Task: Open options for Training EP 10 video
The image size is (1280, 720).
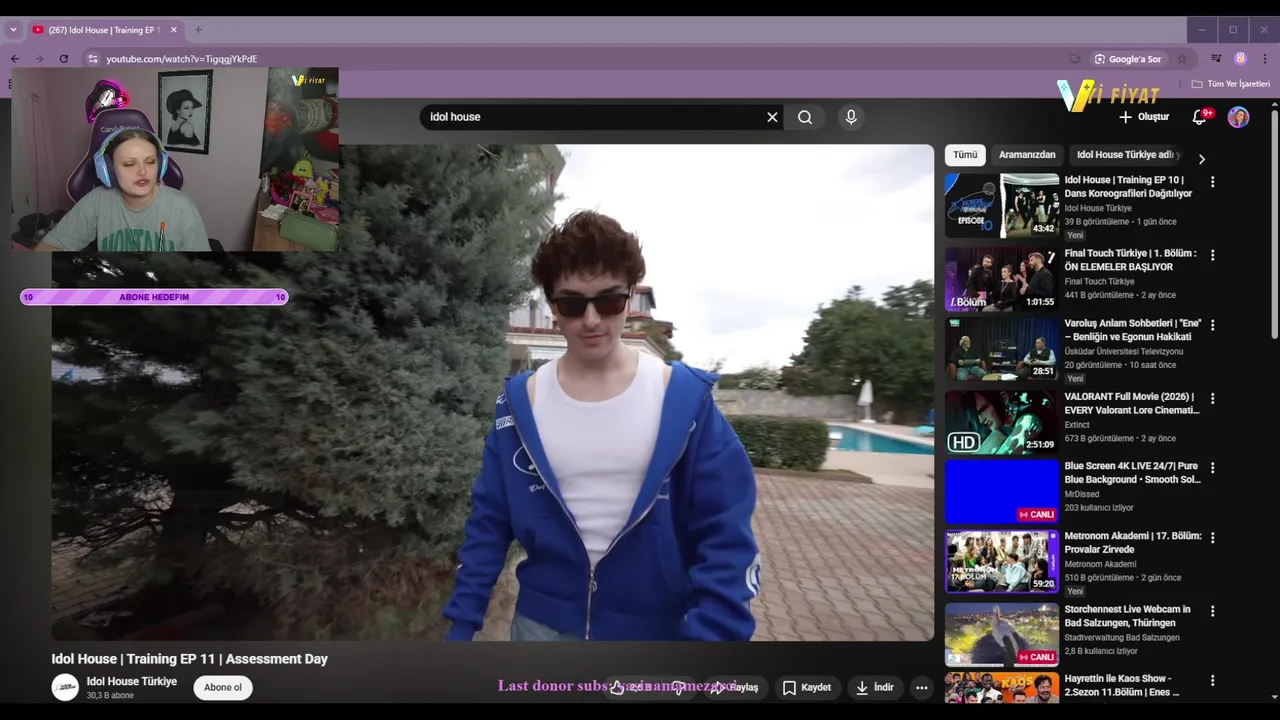Action: pyautogui.click(x=1213, y=182)
